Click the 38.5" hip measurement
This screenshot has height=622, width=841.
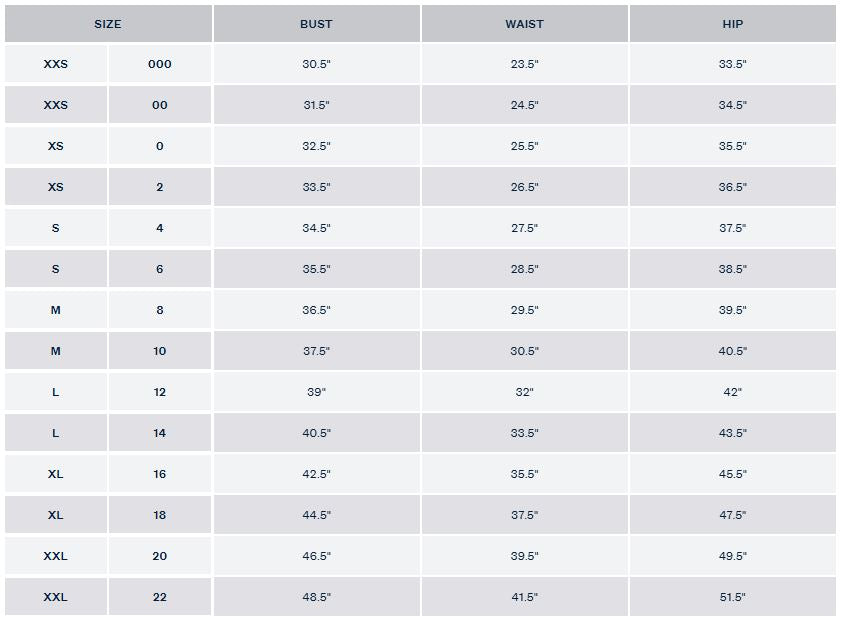[x=733, y=269]
